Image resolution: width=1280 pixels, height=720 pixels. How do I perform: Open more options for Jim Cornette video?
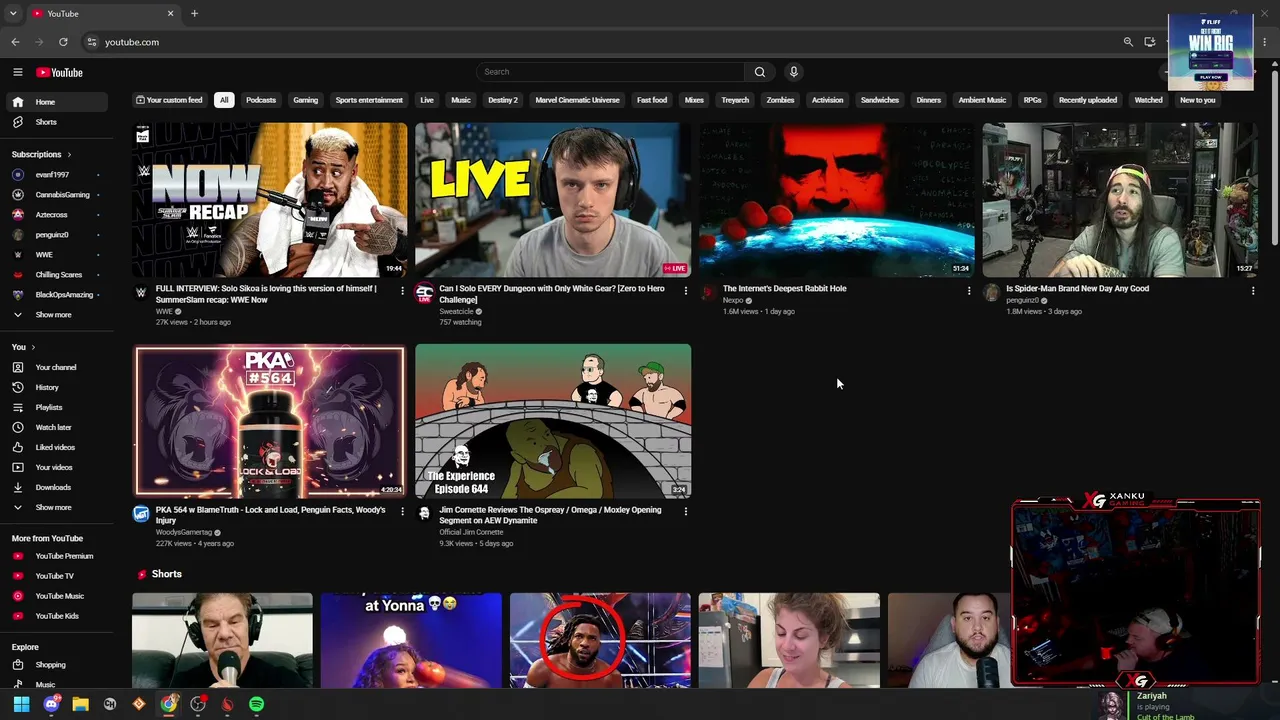(x=685, y=512)
